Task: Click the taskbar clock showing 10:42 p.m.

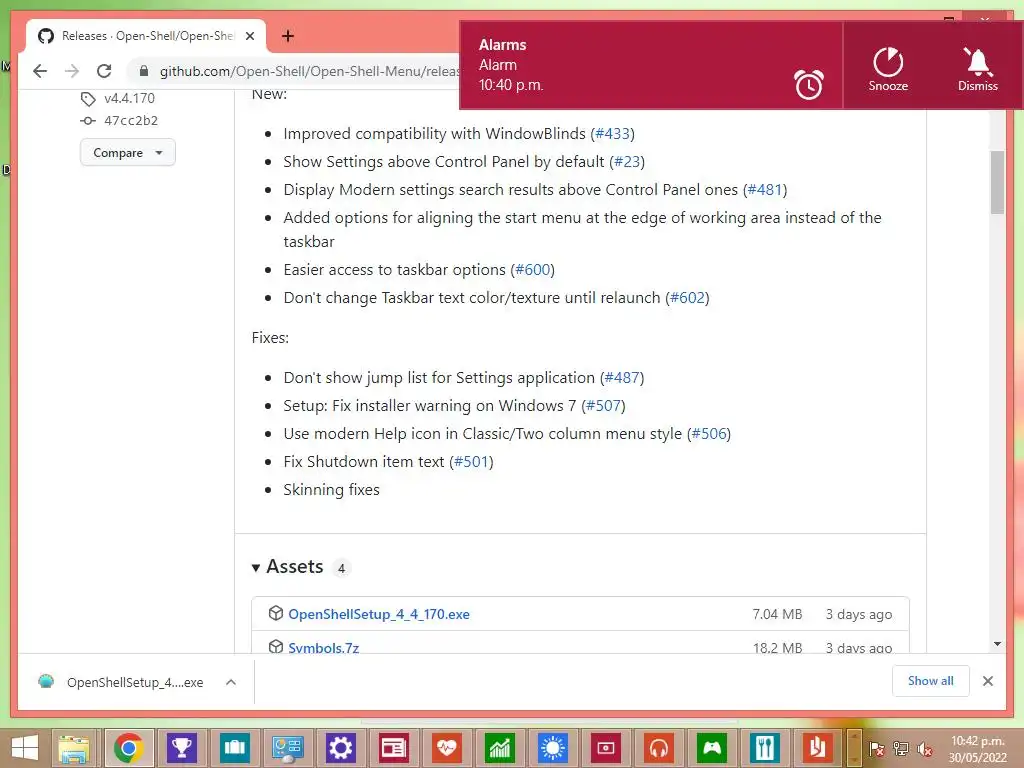Action: tap(978, 749)
